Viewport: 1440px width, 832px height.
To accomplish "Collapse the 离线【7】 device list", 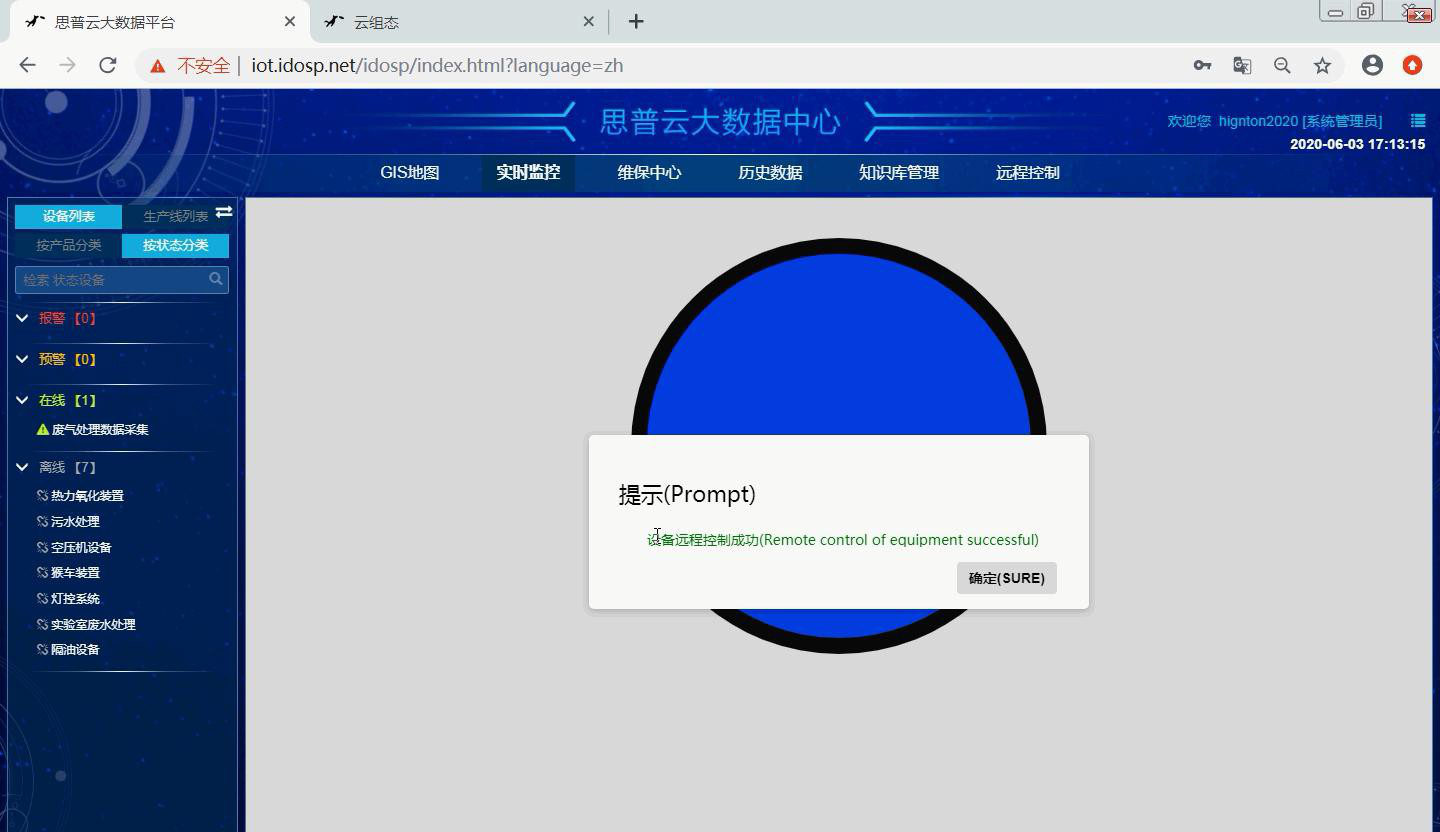I will pyautogui.click(x=22, y=466).
